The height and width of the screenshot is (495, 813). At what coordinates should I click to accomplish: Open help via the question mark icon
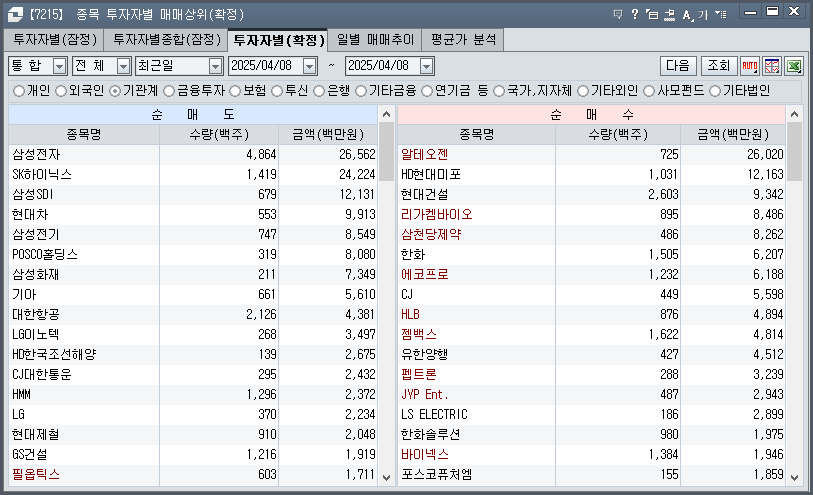pos(635,14)
